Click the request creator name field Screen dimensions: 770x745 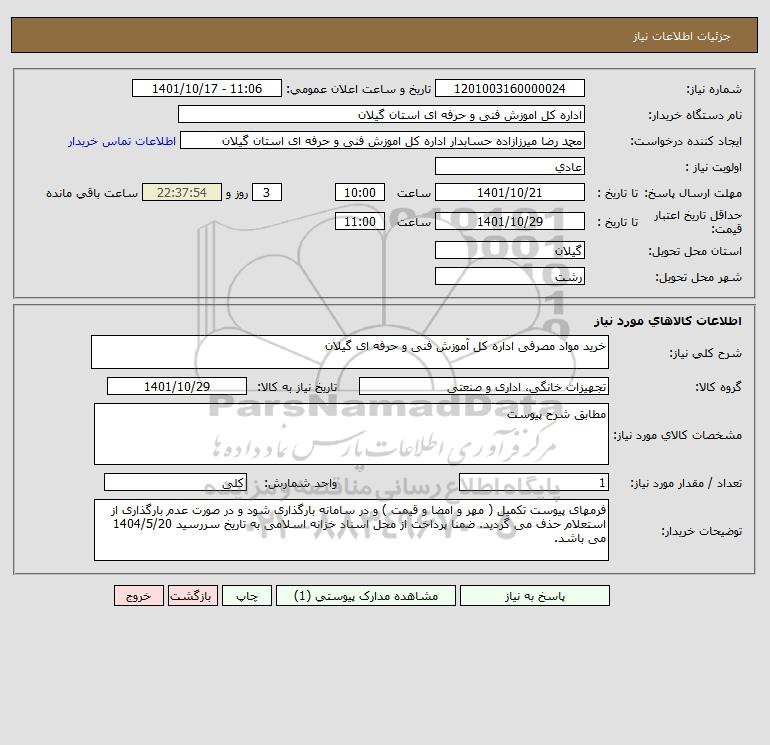coord(383,140)
